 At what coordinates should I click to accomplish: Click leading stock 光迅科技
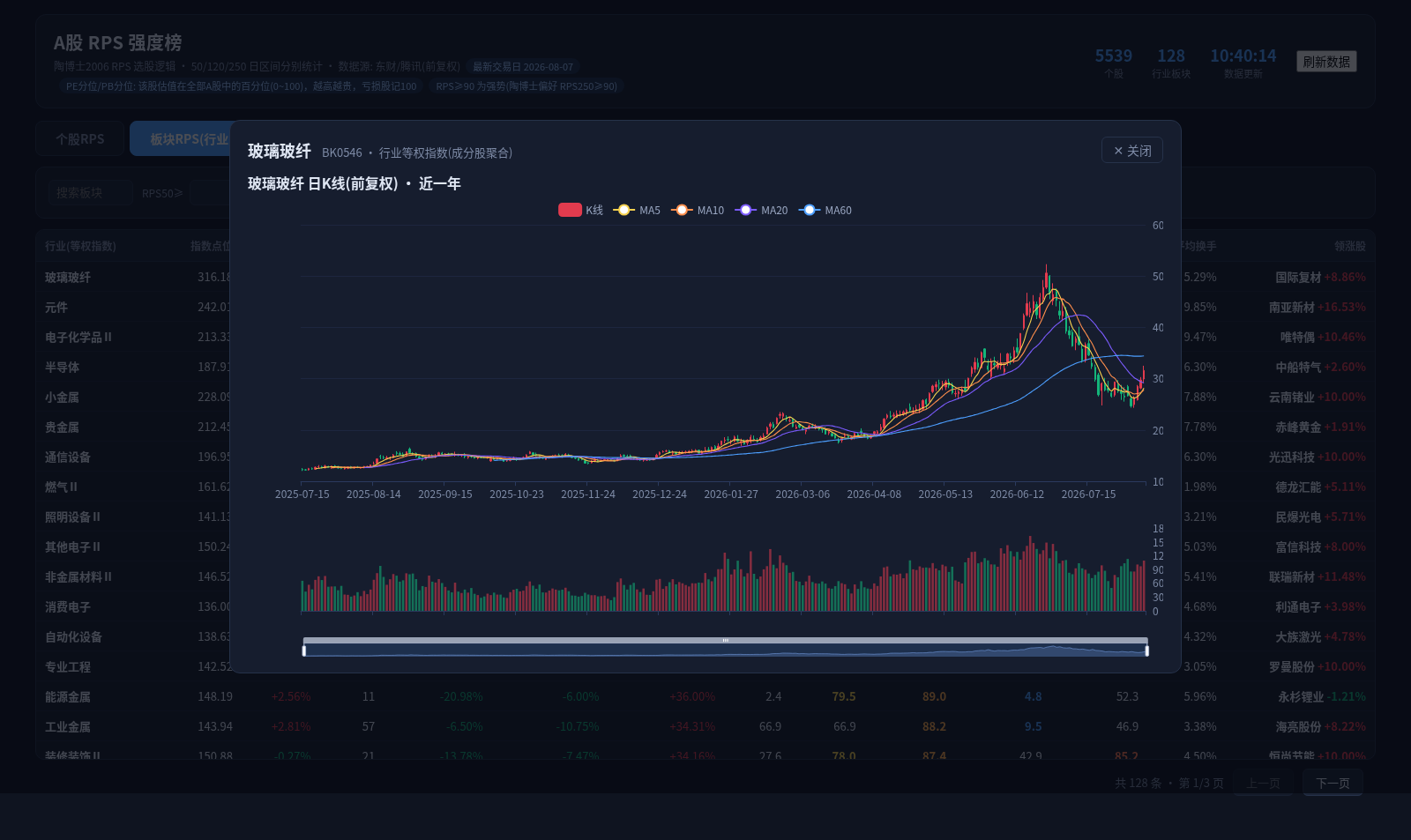click(1292, 457)
